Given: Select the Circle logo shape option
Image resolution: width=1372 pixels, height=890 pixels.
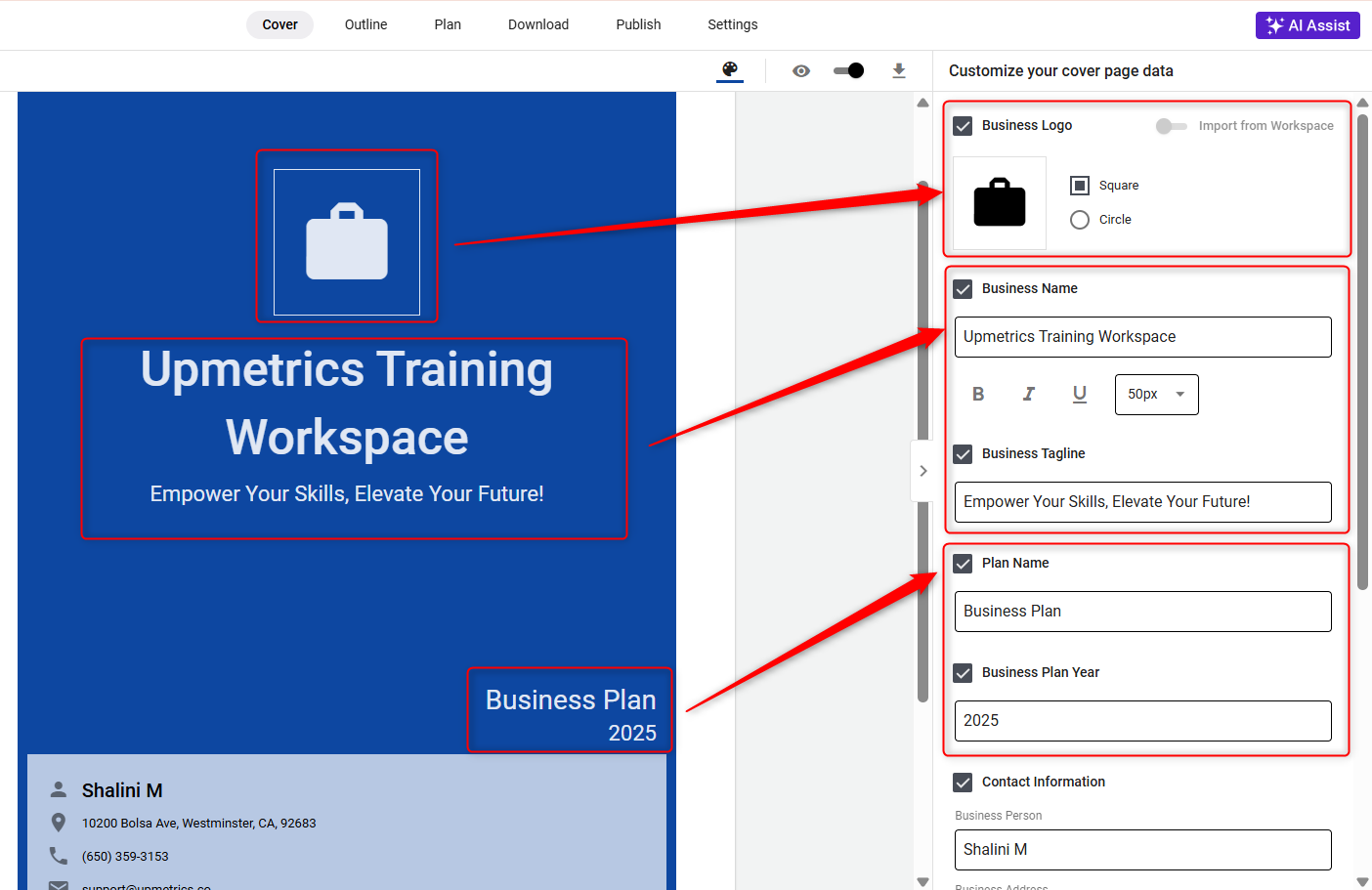Looking at the screenshot, I should click(1080, 220).
